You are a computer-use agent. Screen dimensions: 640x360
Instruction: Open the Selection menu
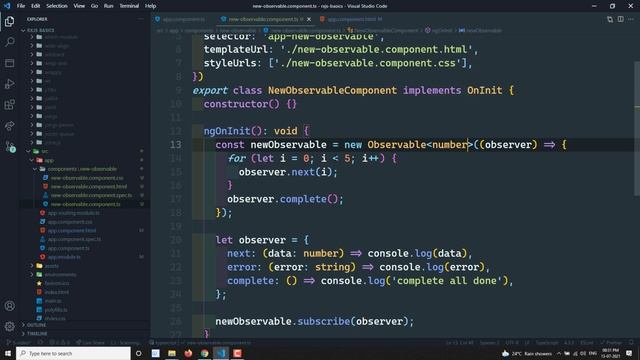[x=57, y=6]
